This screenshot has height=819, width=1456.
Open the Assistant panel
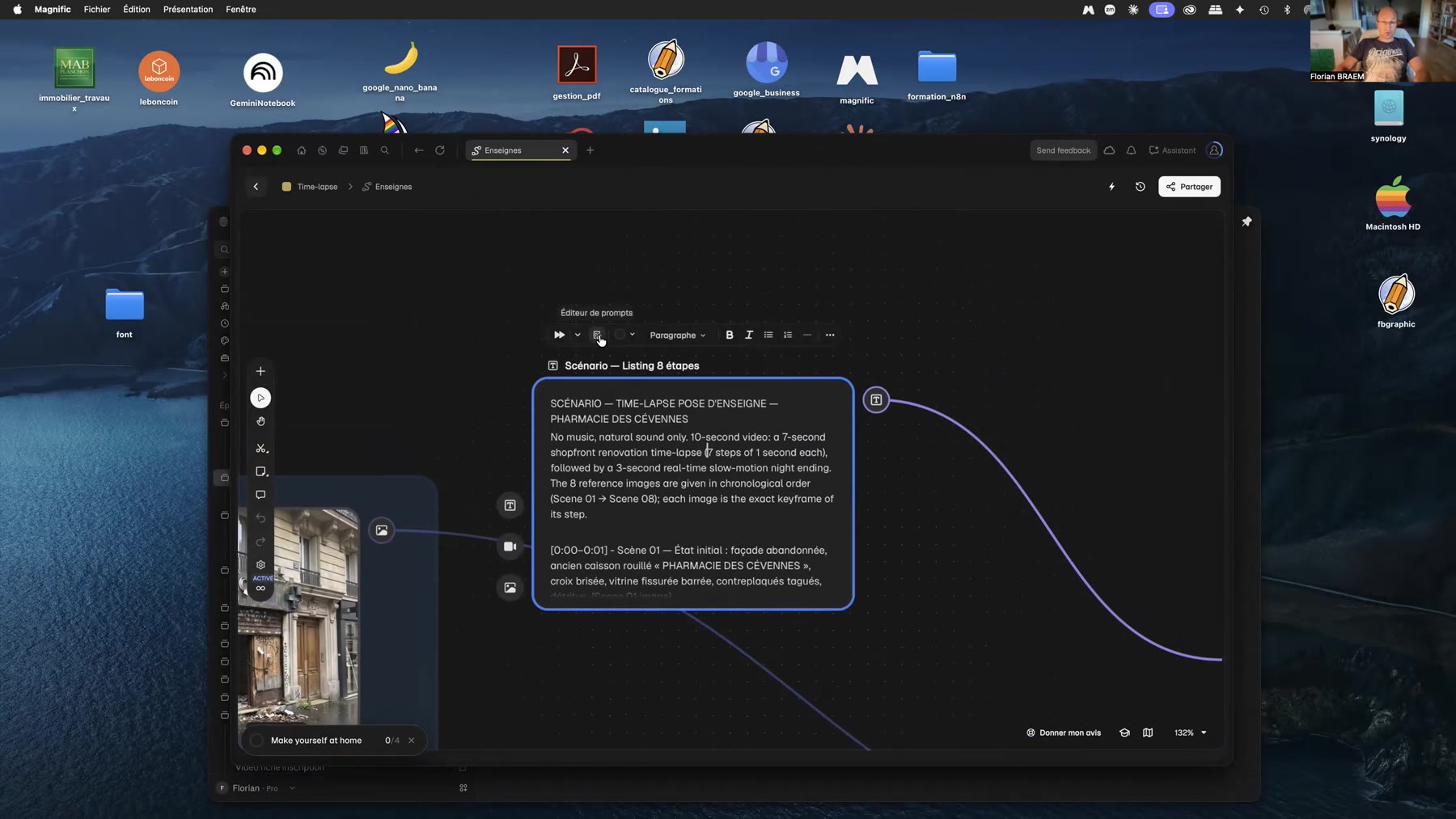coord(1172,150)
